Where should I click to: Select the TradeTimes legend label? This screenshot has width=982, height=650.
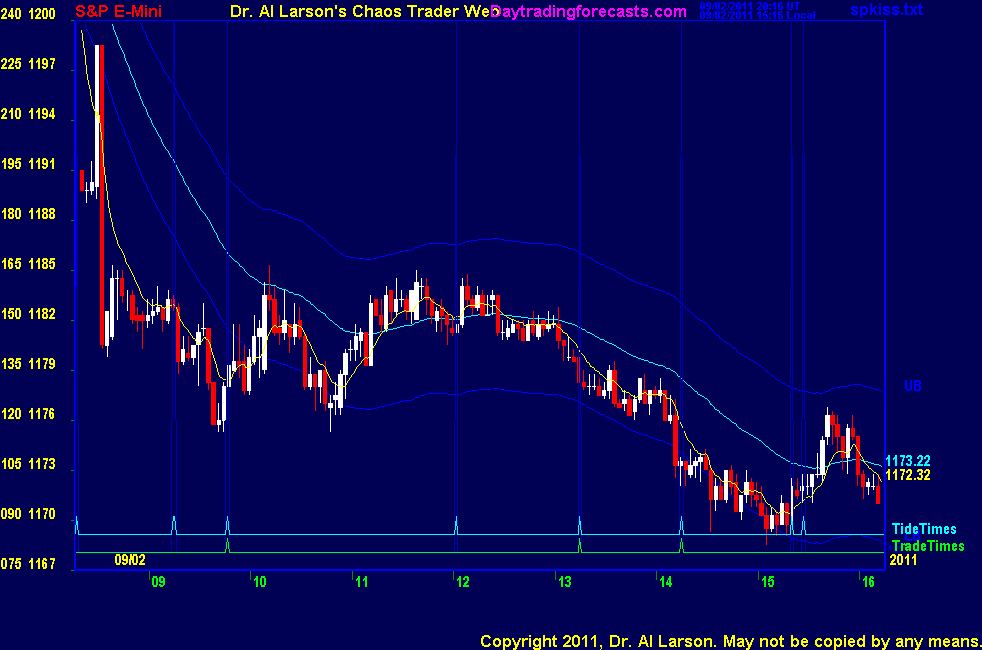(x=928, y=546)
